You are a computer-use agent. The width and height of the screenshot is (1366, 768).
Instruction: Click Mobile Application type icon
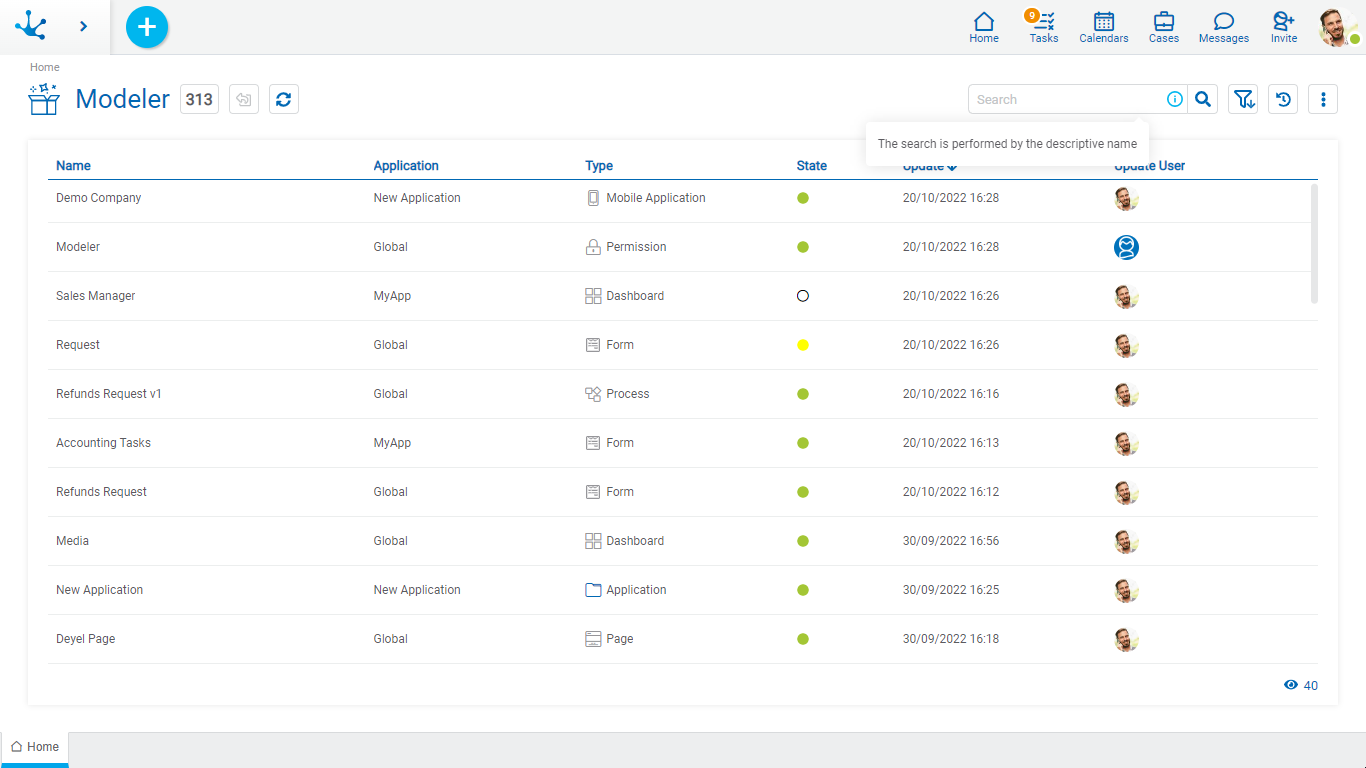pos(593,198)
